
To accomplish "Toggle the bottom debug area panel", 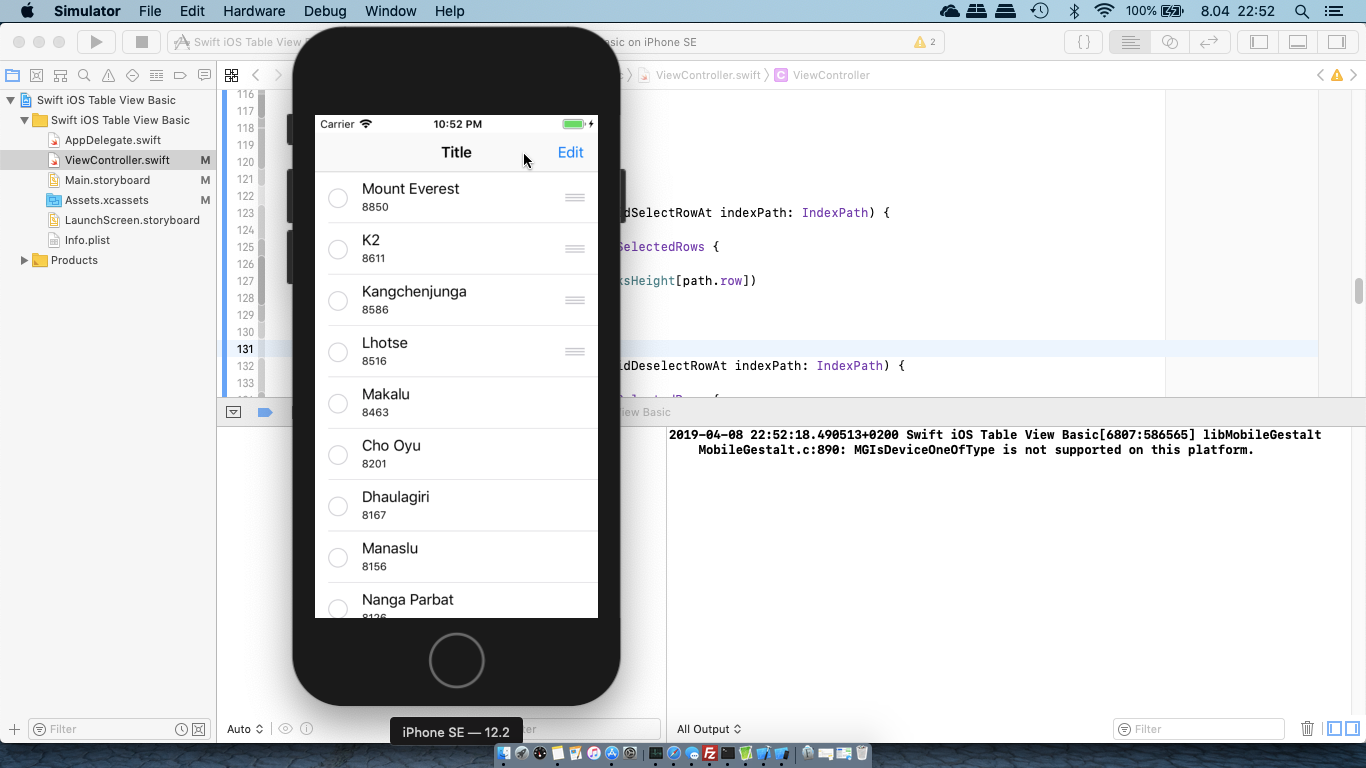I will click(x=1298, y=42).
